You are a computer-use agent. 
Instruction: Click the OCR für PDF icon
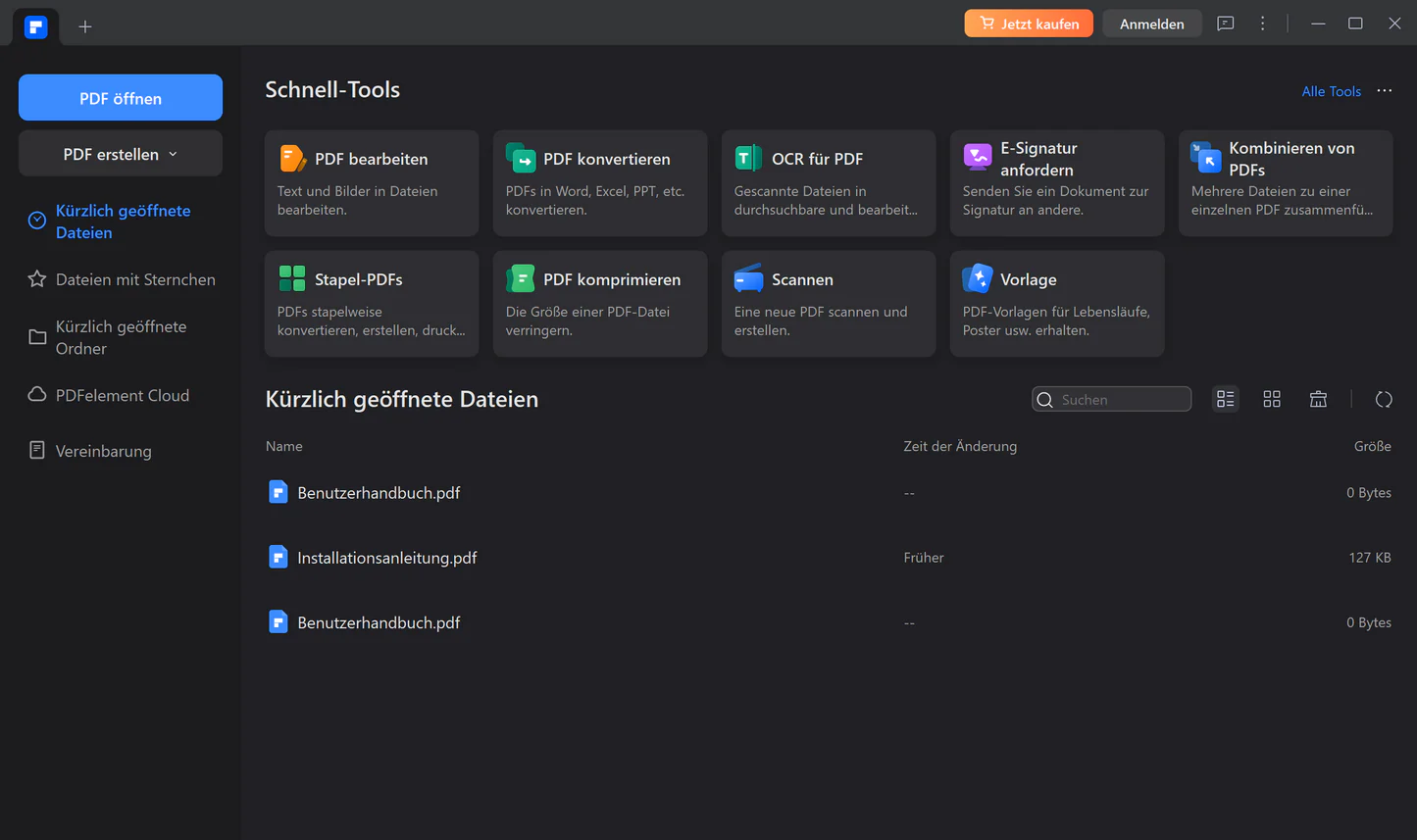748,158
